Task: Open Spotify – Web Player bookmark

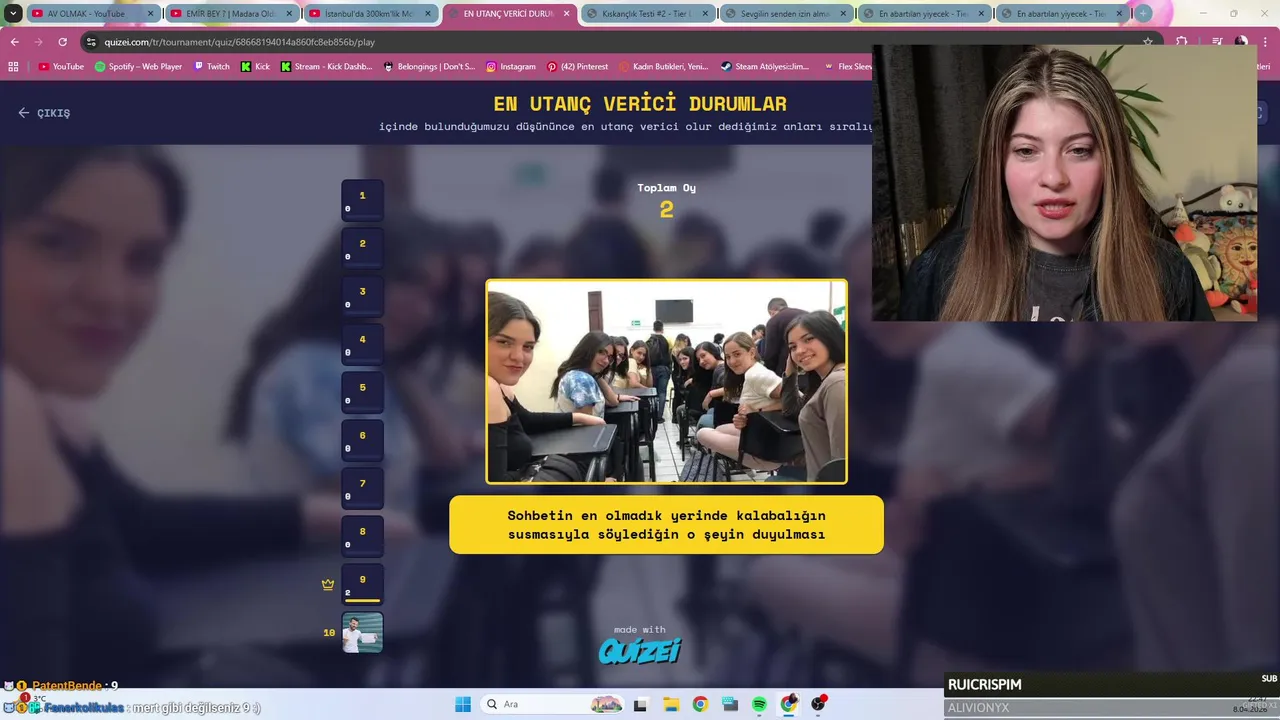Action: pos(138,66)
